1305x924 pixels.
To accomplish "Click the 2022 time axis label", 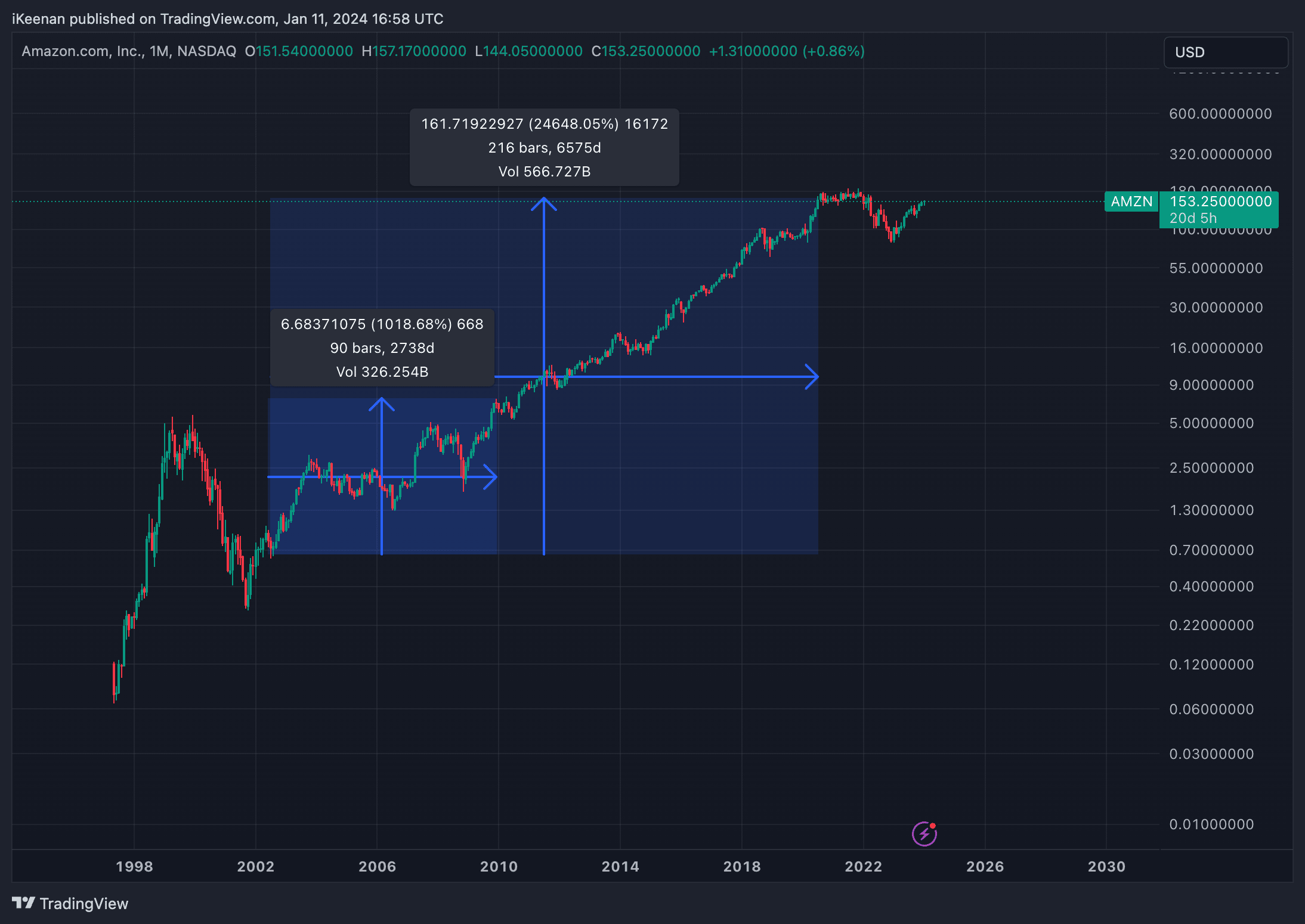I will (864, 867).
